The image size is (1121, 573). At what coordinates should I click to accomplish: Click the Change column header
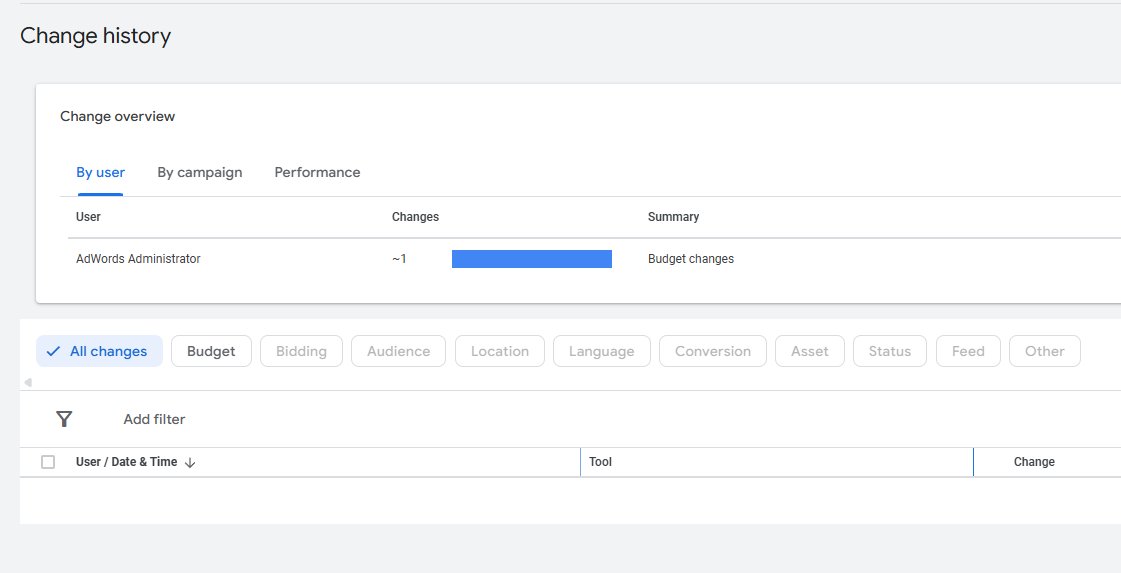1034,462
